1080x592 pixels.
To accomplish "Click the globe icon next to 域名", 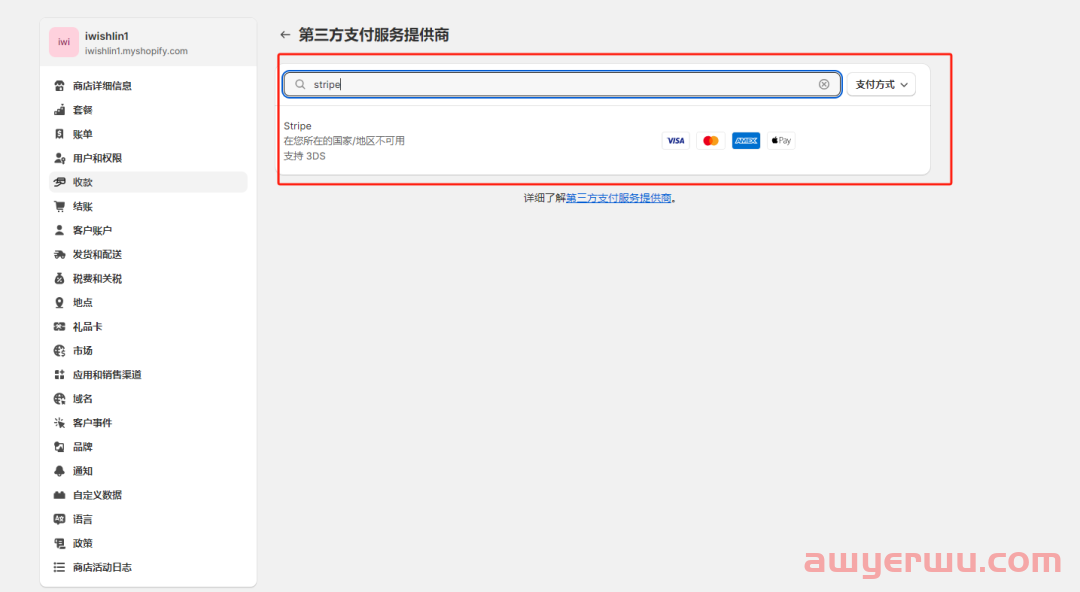I will [59, 399].
